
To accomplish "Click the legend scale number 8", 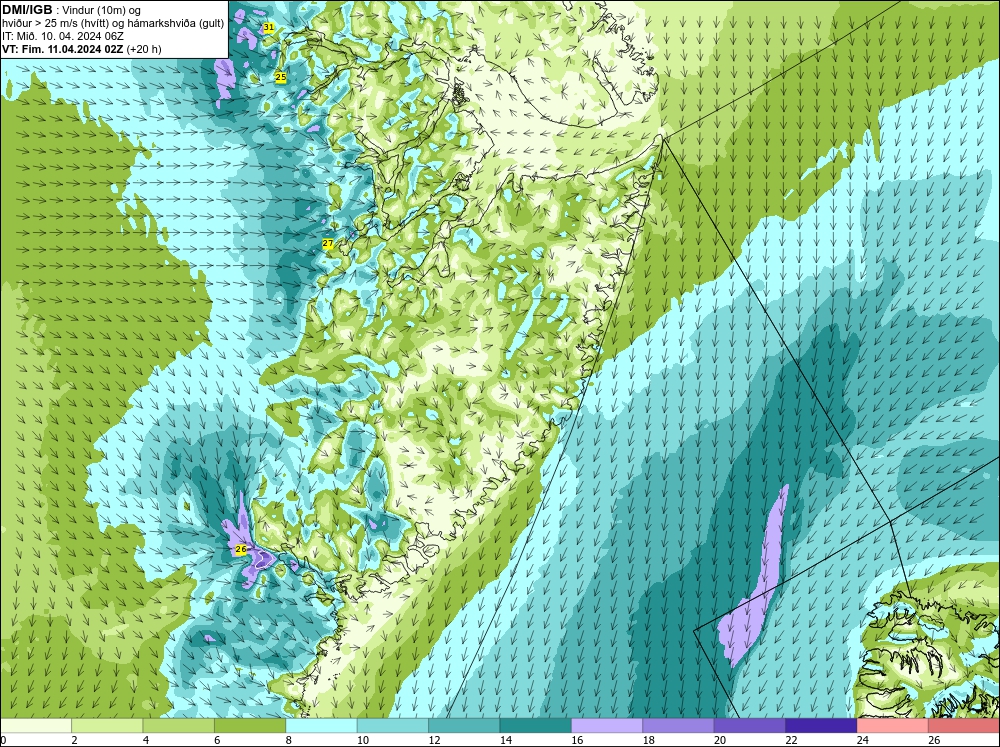I will pyautogui.click(x=289, y=740).
